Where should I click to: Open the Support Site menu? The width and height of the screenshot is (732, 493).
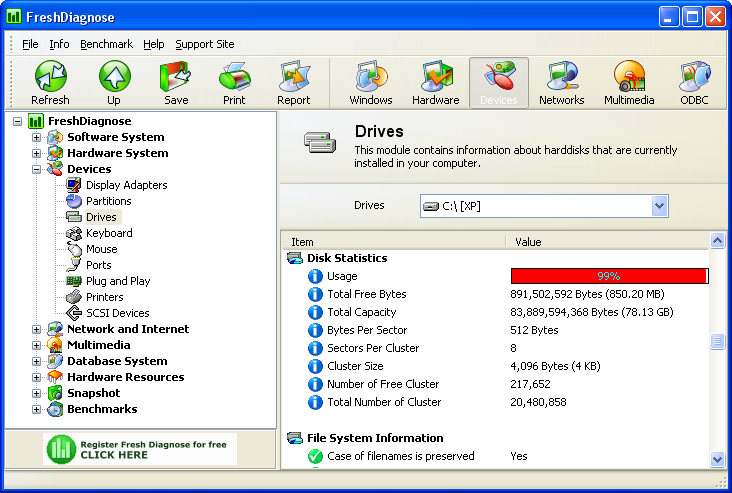pos(205,44)
